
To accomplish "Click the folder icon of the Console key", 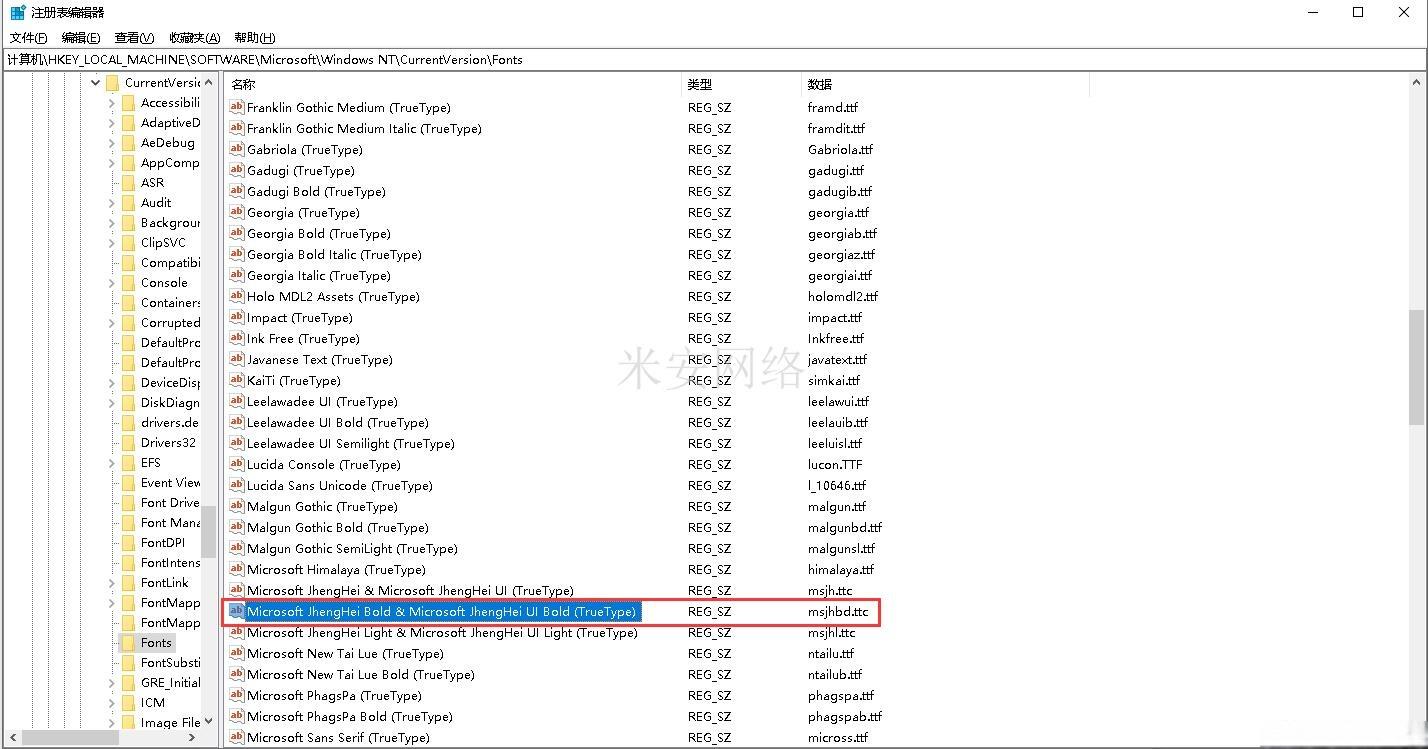I will pos(128,282).
